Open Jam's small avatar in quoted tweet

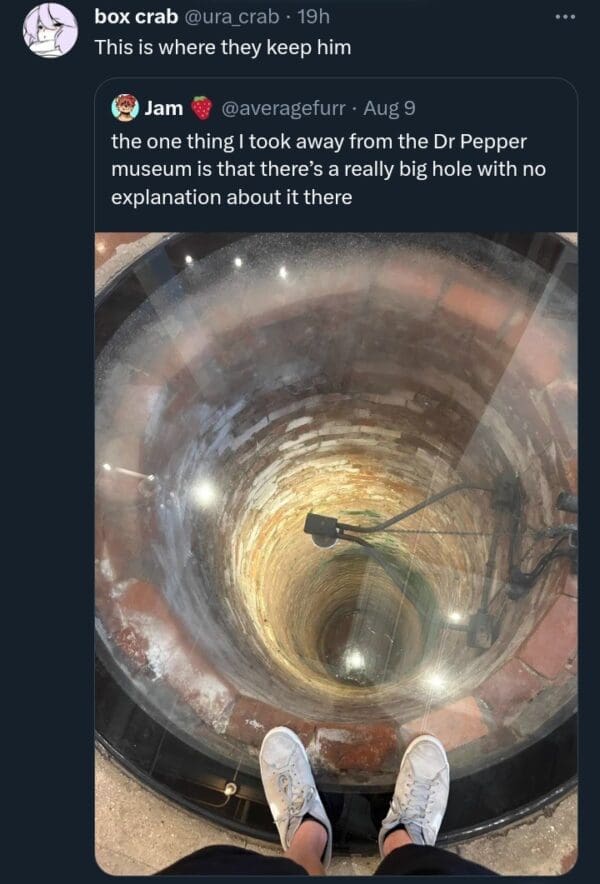click(x=125, y=108)
